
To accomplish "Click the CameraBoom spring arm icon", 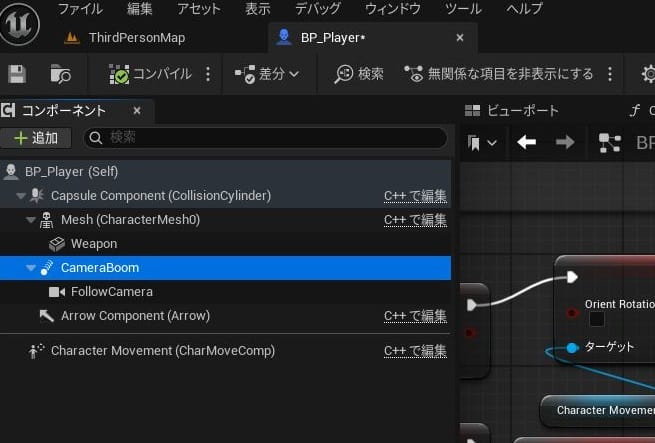I will (x=47, y=268).
